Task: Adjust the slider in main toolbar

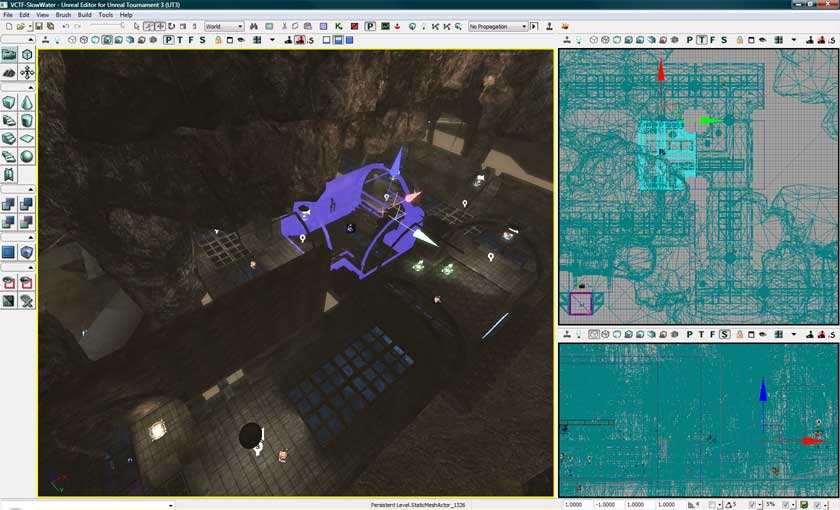Action: [107, 26]
